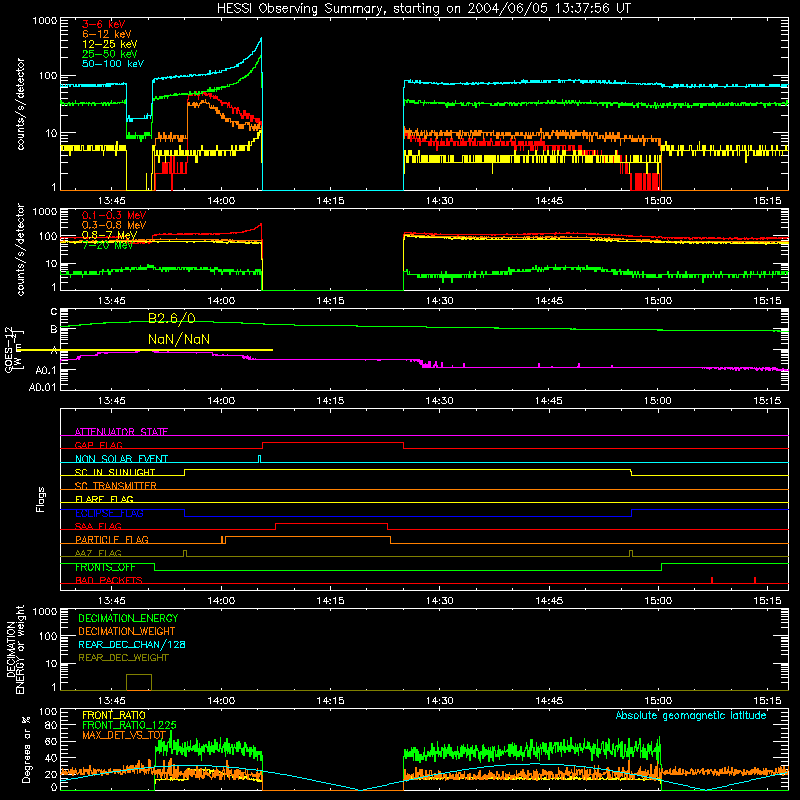Click the 15:00 tick label under flags panel
Screen dimensions: 800x800
(658, 601)
